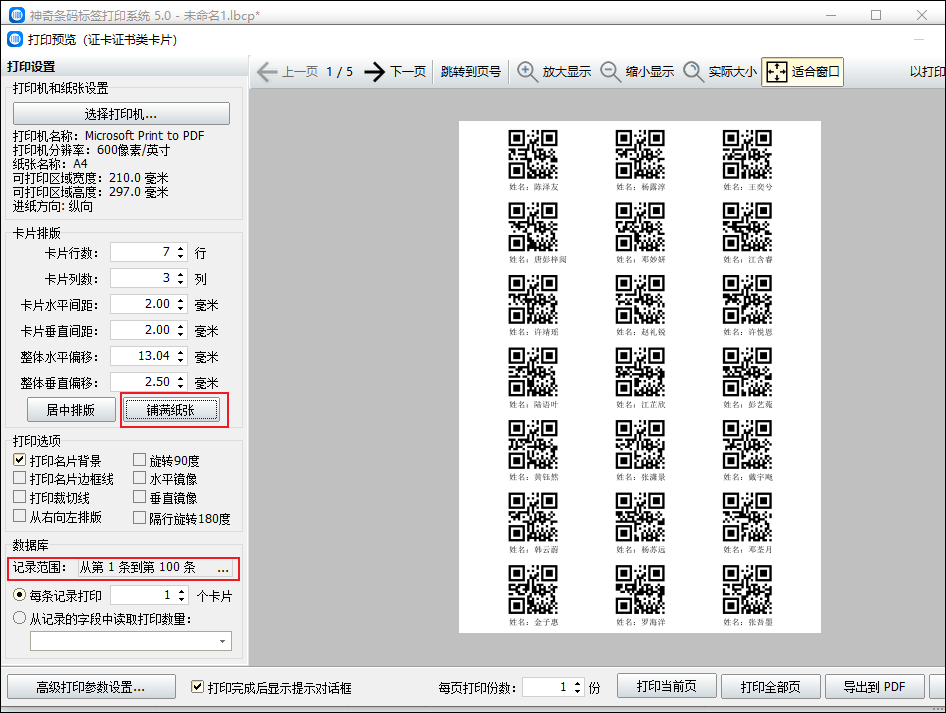Go to previous page with the left arrow icon
The height and width of the screenshot is (713, 946).
tap(267, 72)
